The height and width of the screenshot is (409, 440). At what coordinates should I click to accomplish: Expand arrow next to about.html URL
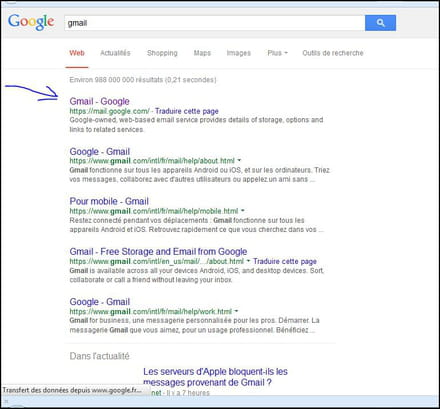tap(239, 160)
